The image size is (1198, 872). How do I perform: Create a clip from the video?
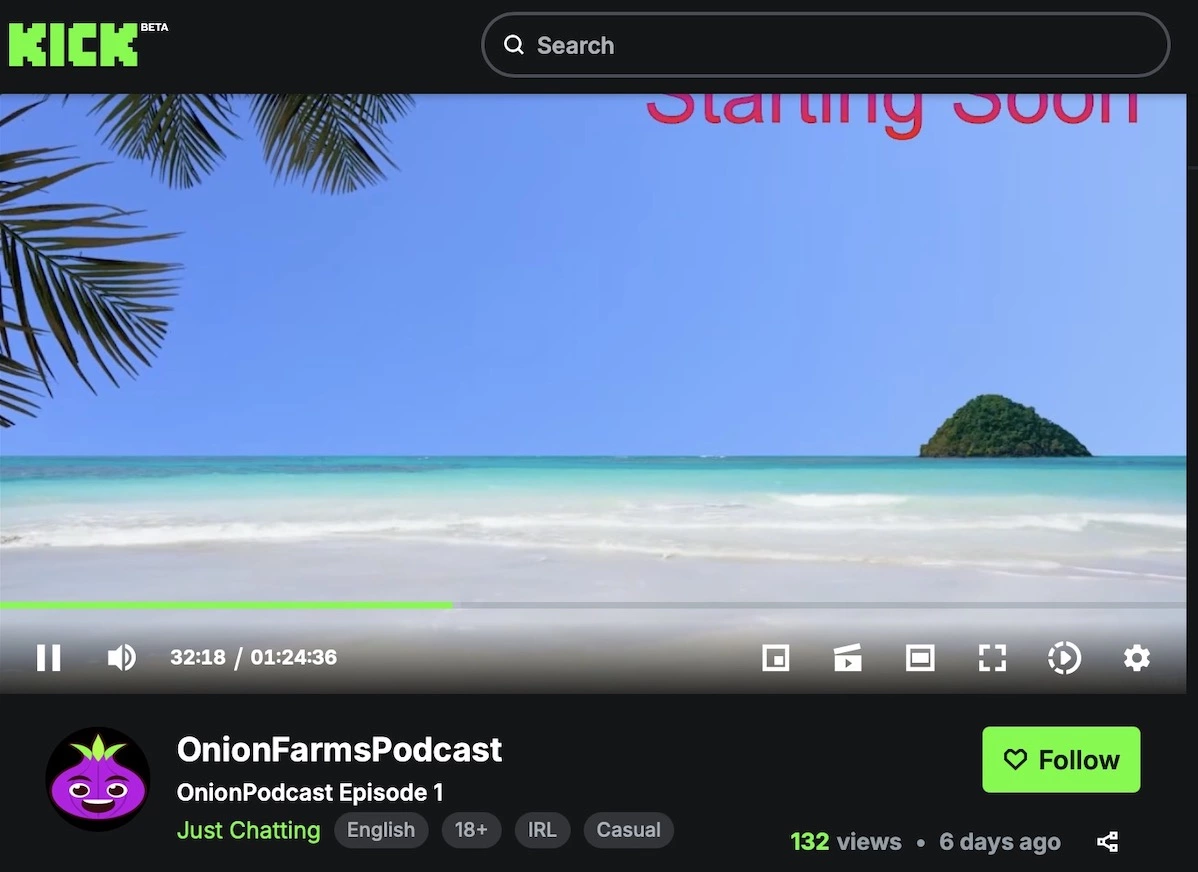tap(847, 657)
